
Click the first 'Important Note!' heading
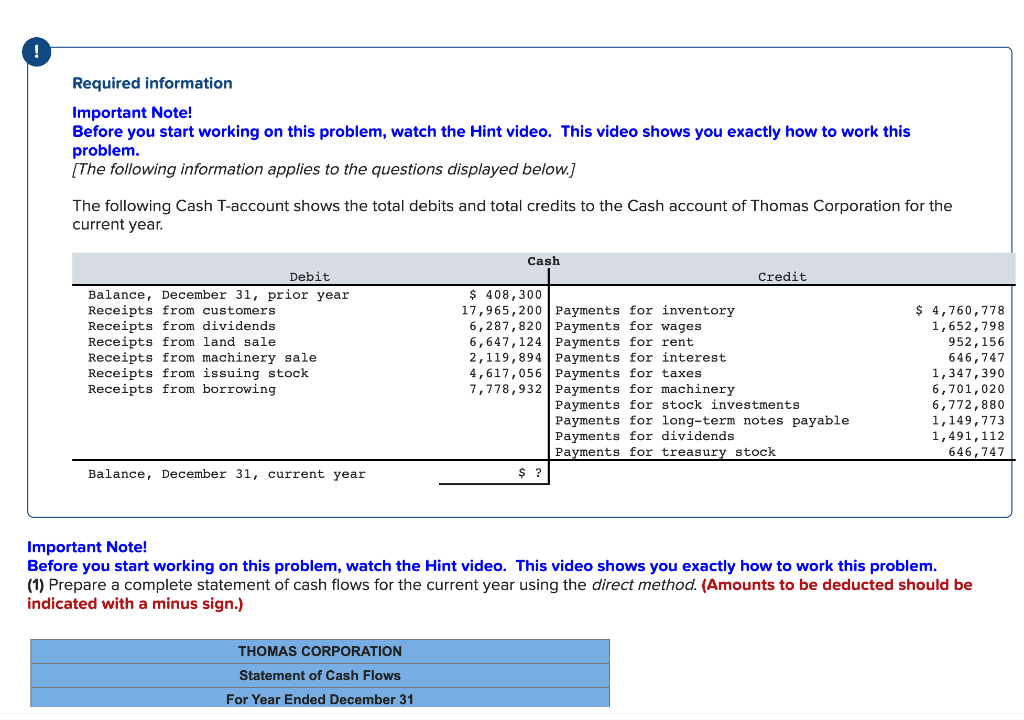point(132,112)
